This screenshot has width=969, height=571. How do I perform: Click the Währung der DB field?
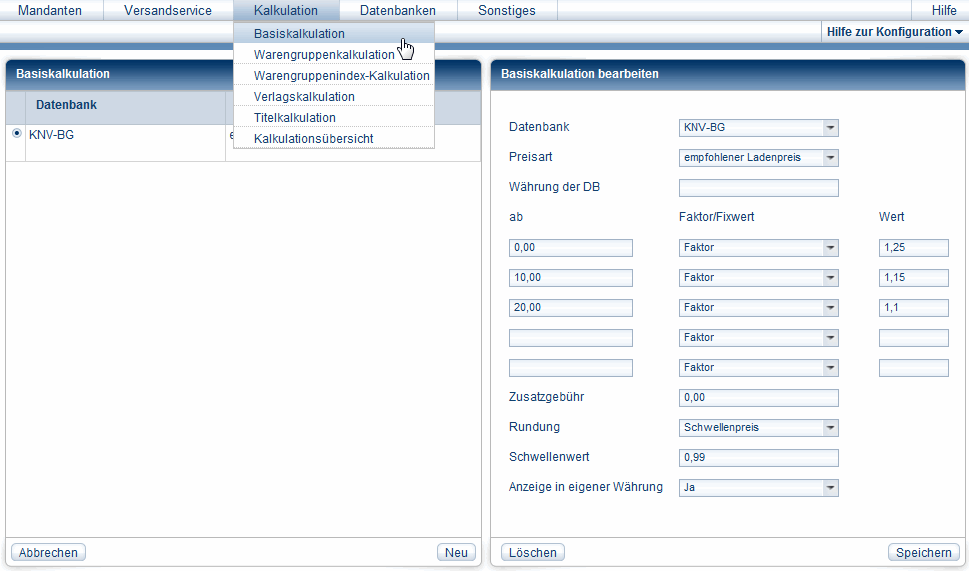758,188
